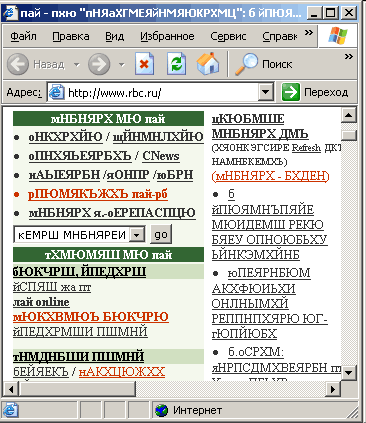This screenshot has height=423, width=366.
Task: Open the щЙНМНЛХЙЮ link
Action: point(158,137)
